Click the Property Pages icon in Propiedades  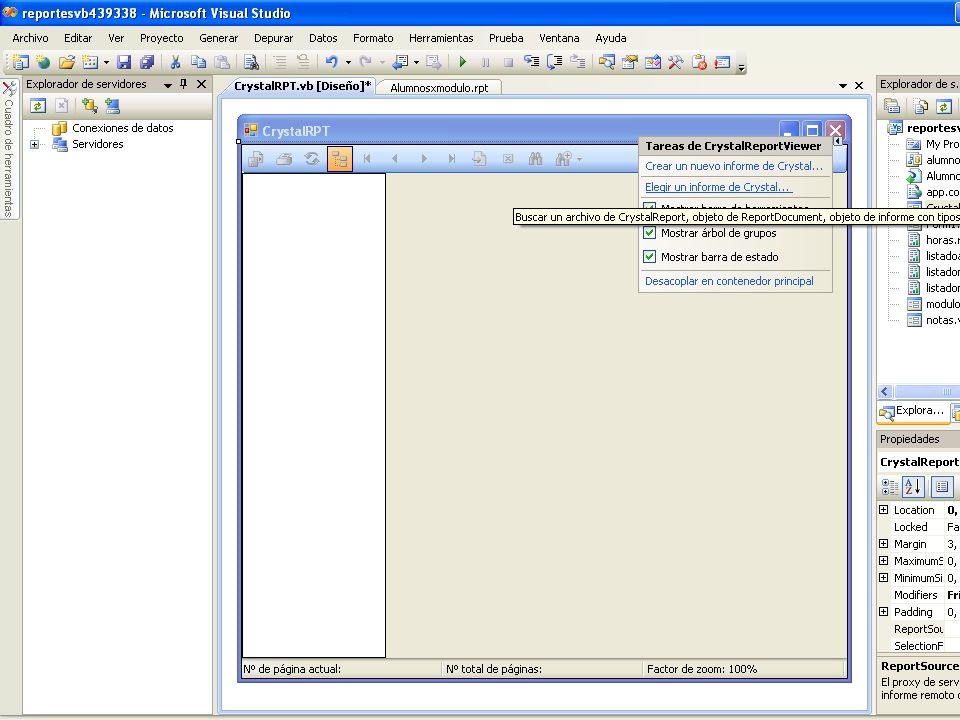click(942, 487)
